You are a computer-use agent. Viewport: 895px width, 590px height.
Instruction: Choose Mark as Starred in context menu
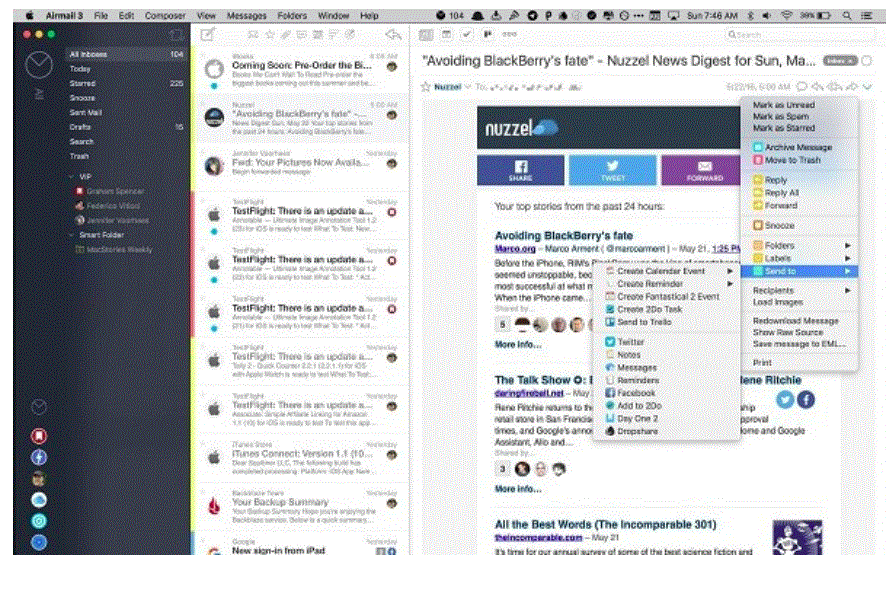coord(799,128)
